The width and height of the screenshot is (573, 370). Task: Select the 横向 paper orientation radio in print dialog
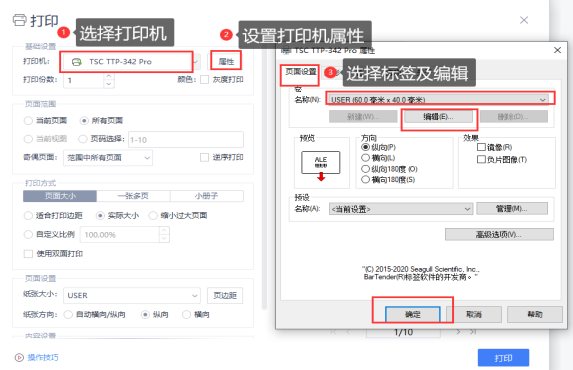point(186,314)
